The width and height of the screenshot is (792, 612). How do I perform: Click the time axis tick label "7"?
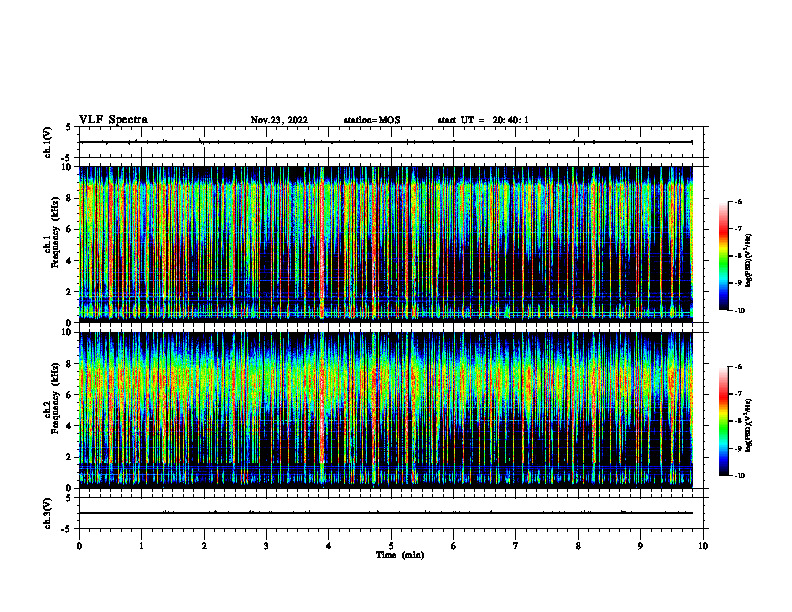tap(516, 546)
